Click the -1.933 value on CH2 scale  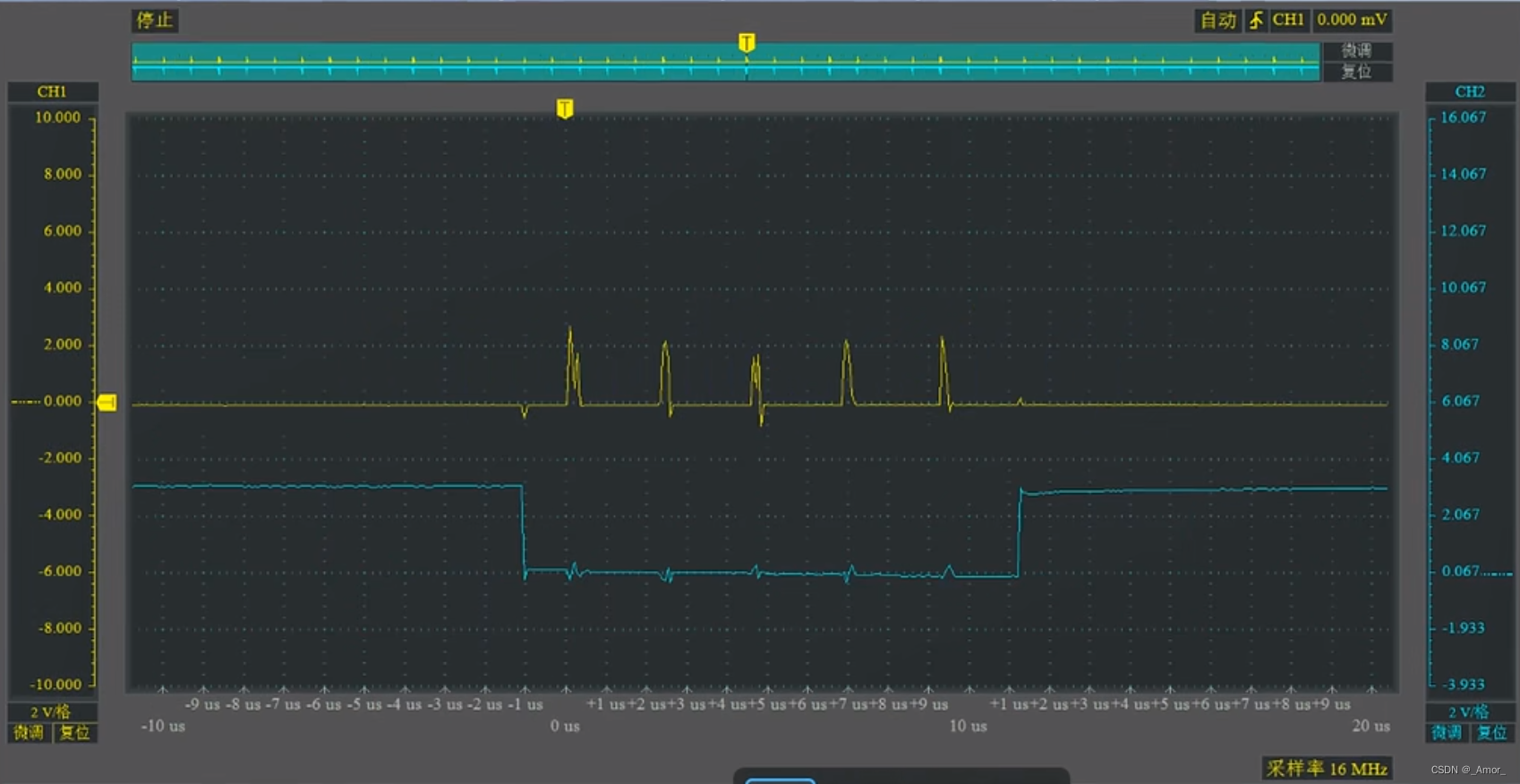[x=1463, y=628]
